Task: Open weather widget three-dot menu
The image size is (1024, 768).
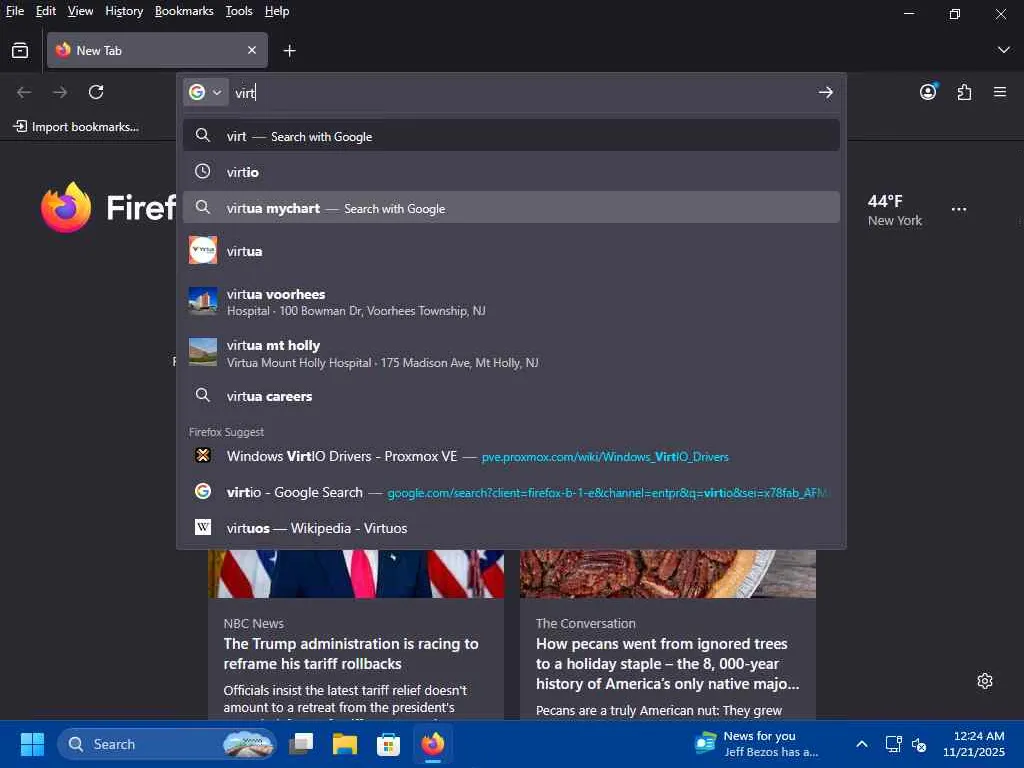Action: pyautogui.click(x=958, y=210)
